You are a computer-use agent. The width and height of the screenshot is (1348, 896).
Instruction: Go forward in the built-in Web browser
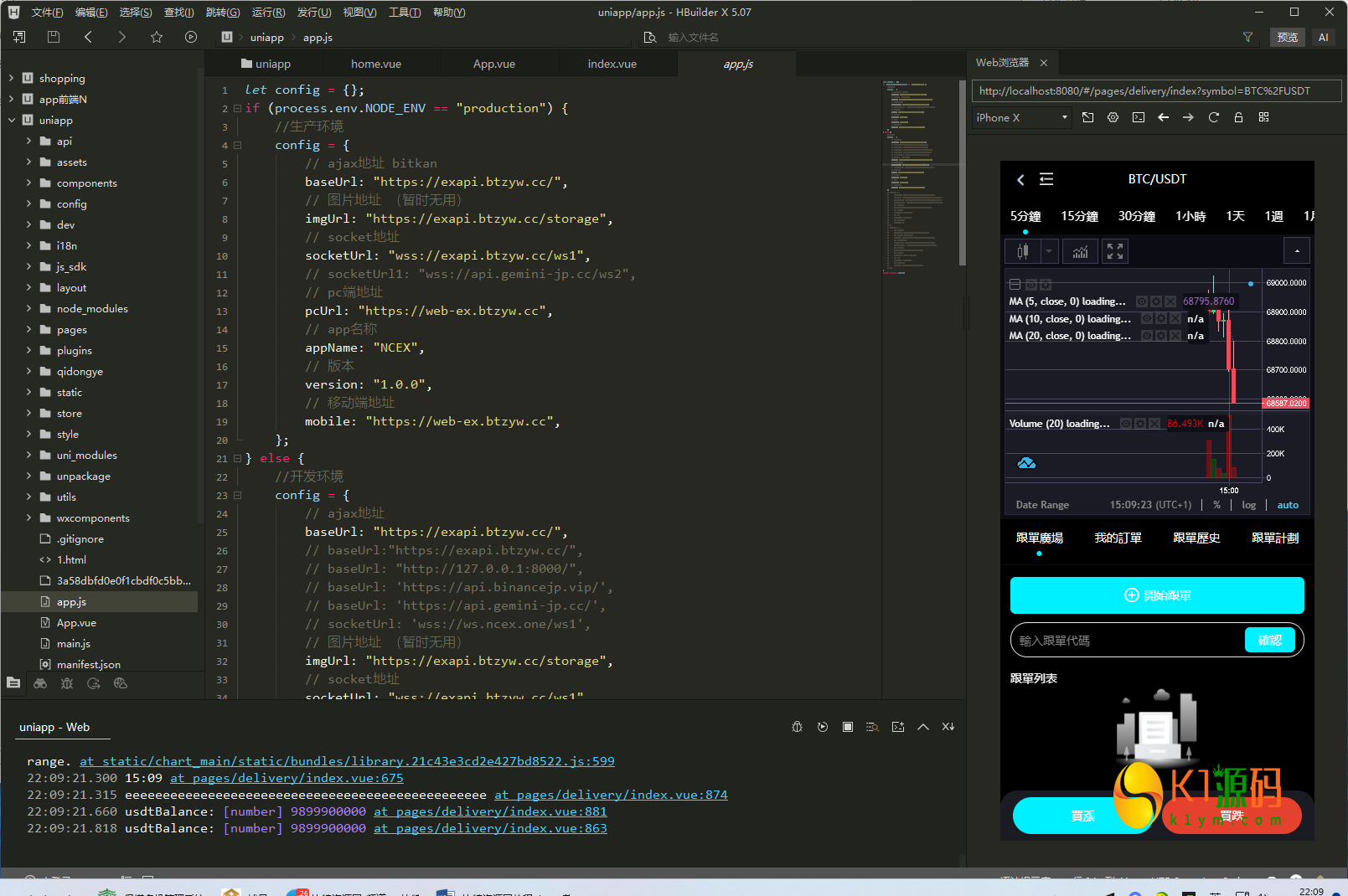click(1189, 117)
